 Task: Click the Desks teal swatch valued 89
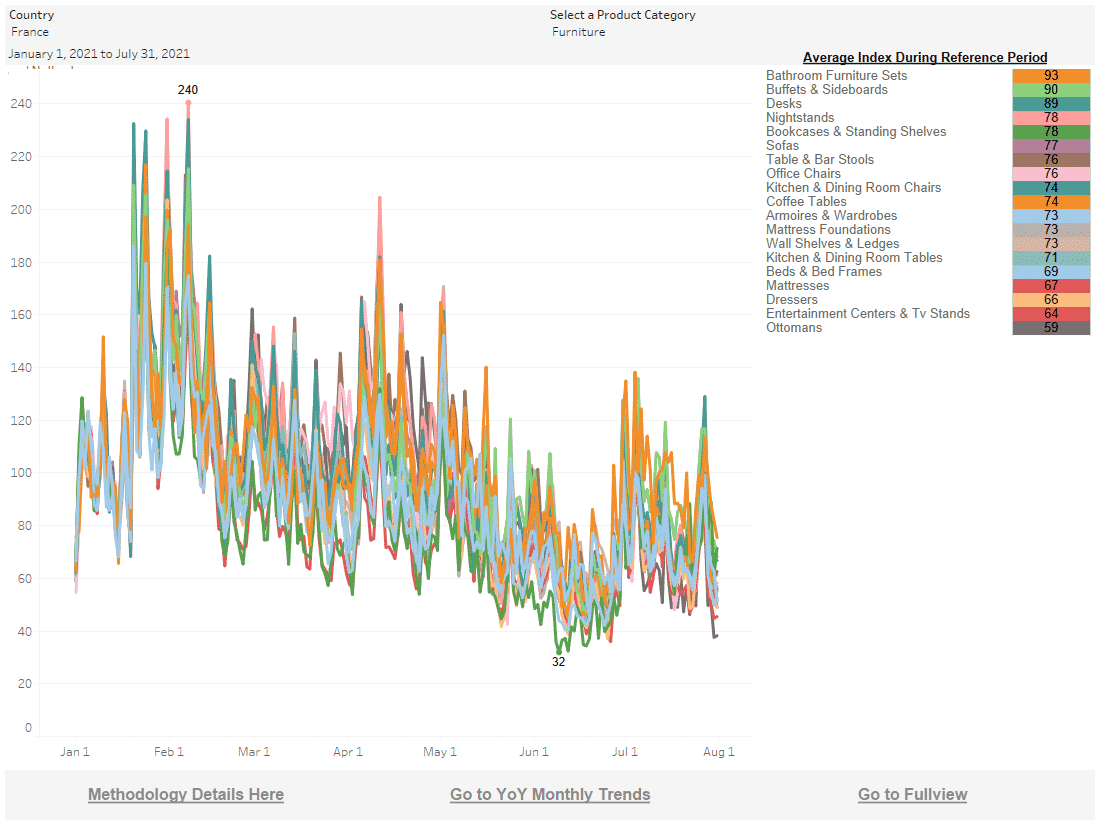[1050, 104]
